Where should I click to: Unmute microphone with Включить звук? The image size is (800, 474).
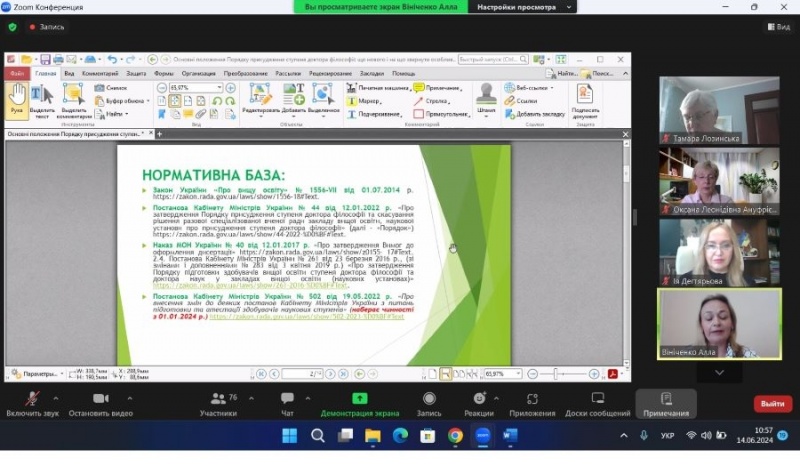29,400
